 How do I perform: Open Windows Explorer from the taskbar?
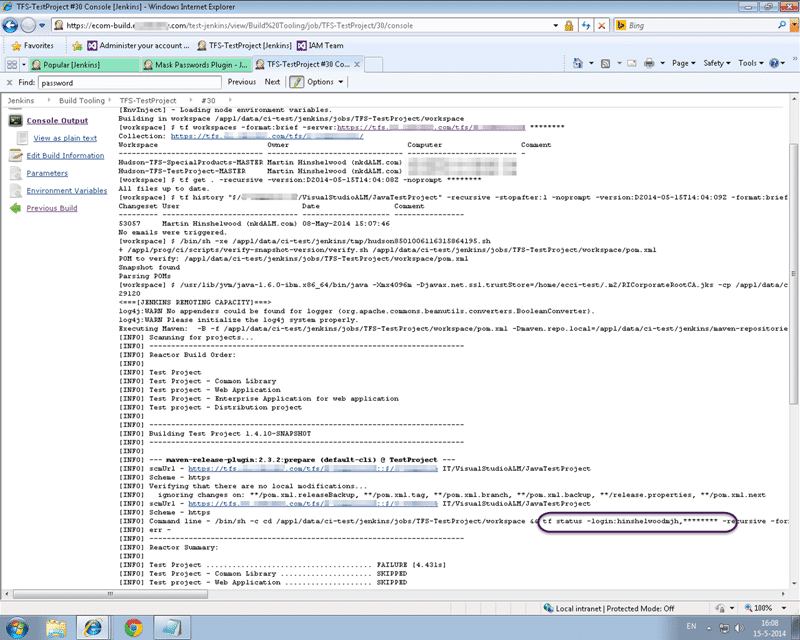pyautogui.click(x=56, y=627)
